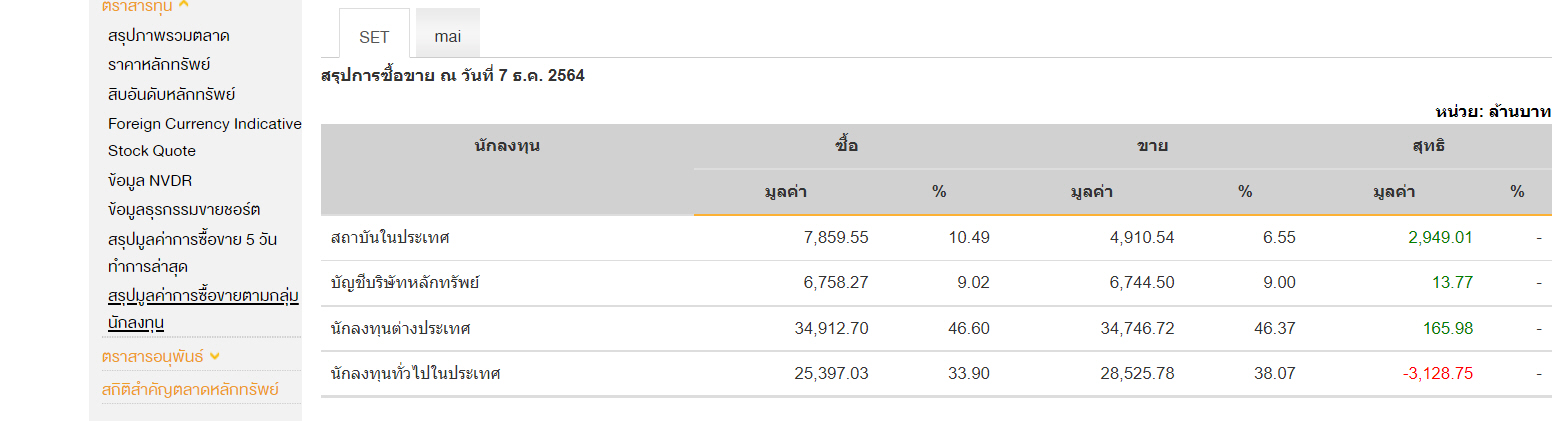1568x421 pixels.
Task: Click the สุทธิ column header
Action: coord(1434,146)
